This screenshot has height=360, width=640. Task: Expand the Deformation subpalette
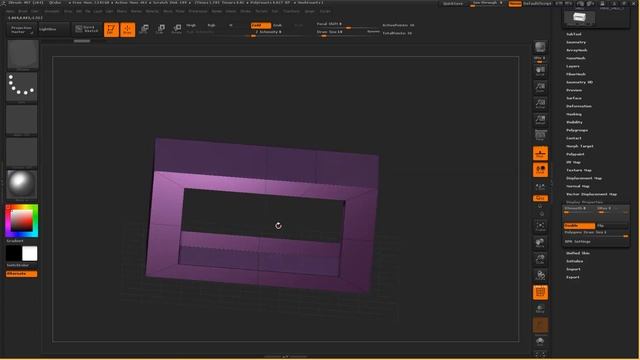click(579, 106)
